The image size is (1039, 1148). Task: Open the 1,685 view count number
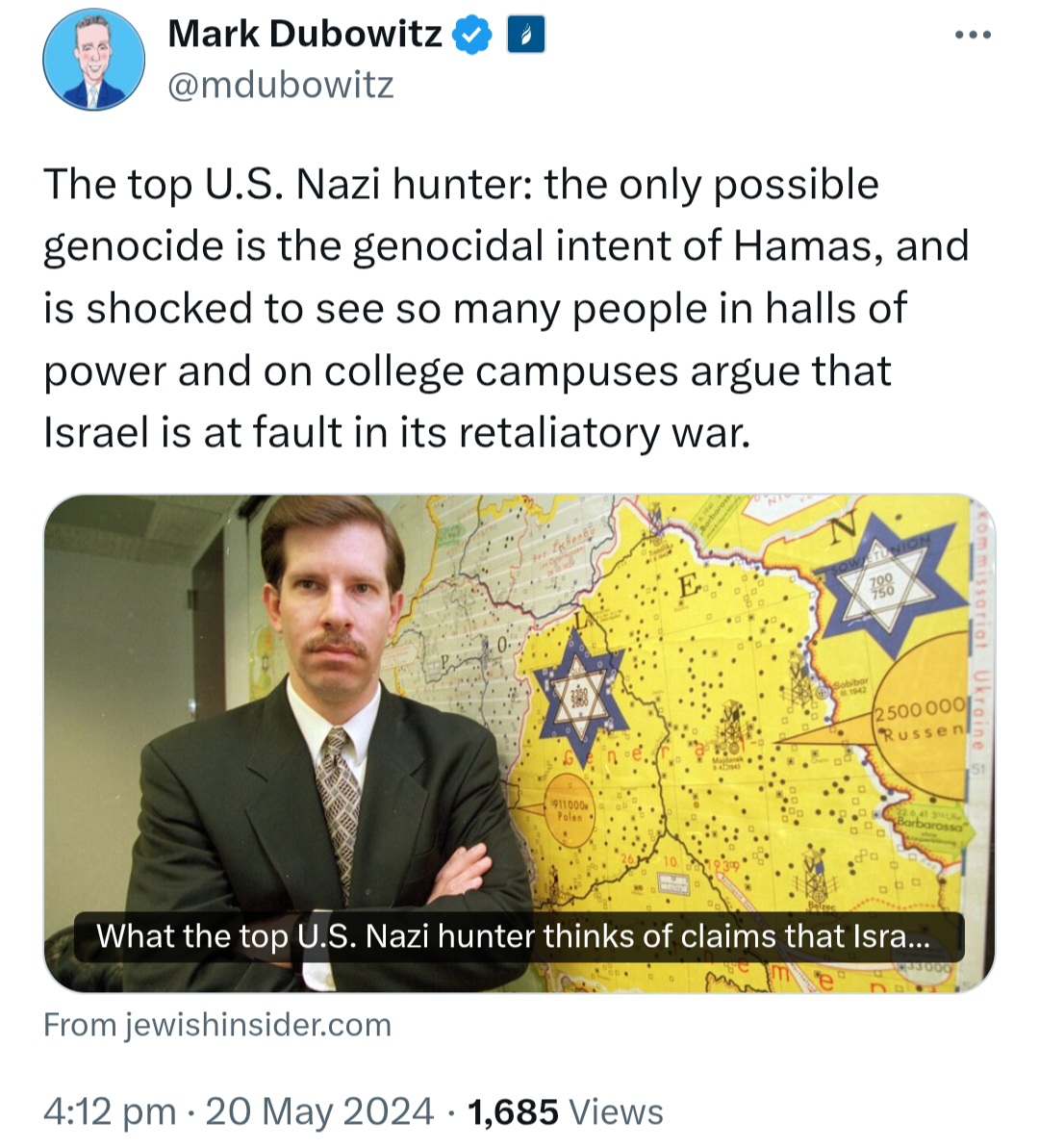click(513, 1111)
